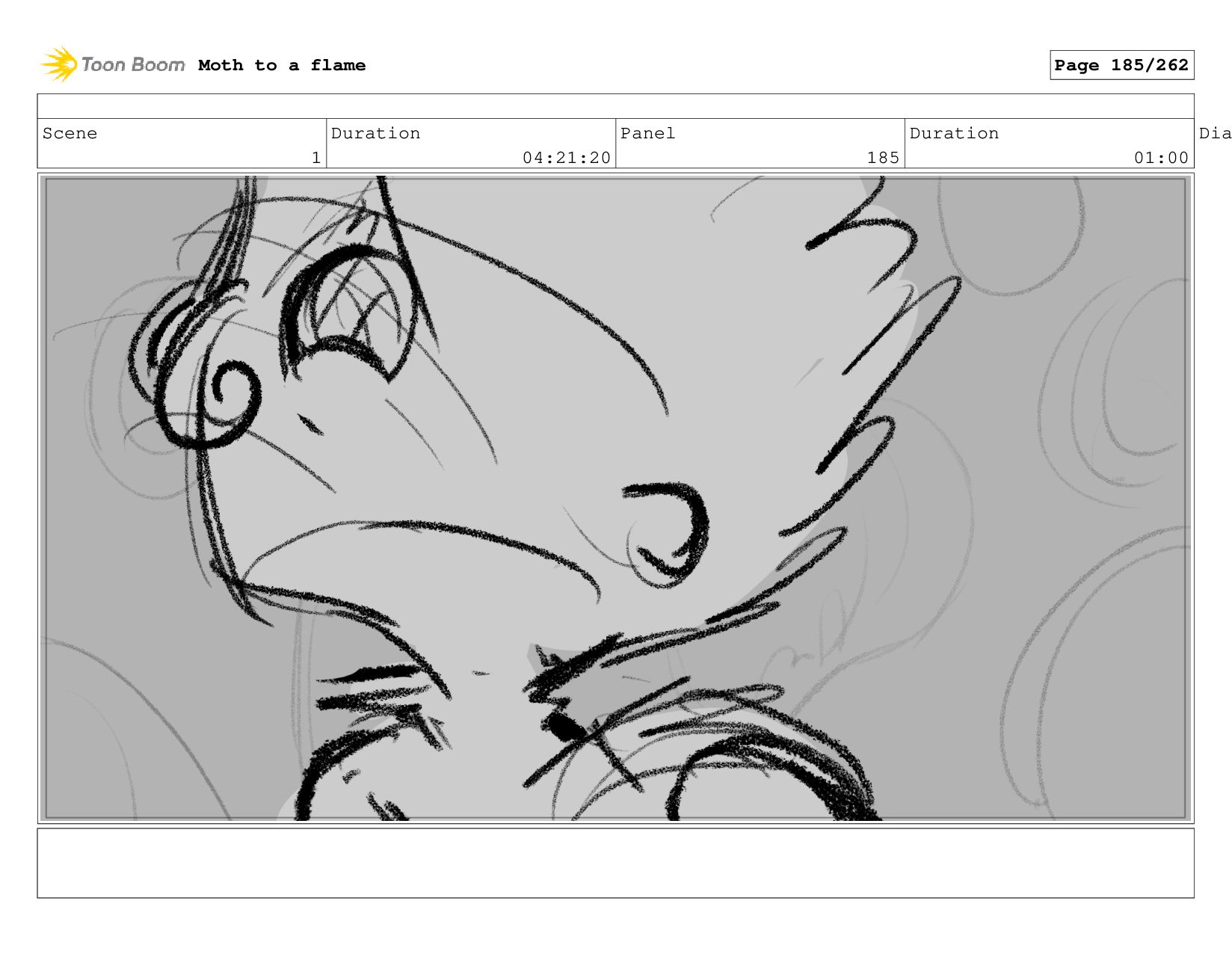Click the panel duration value '01:00'
The image size is (1232, 954).
1161,158
